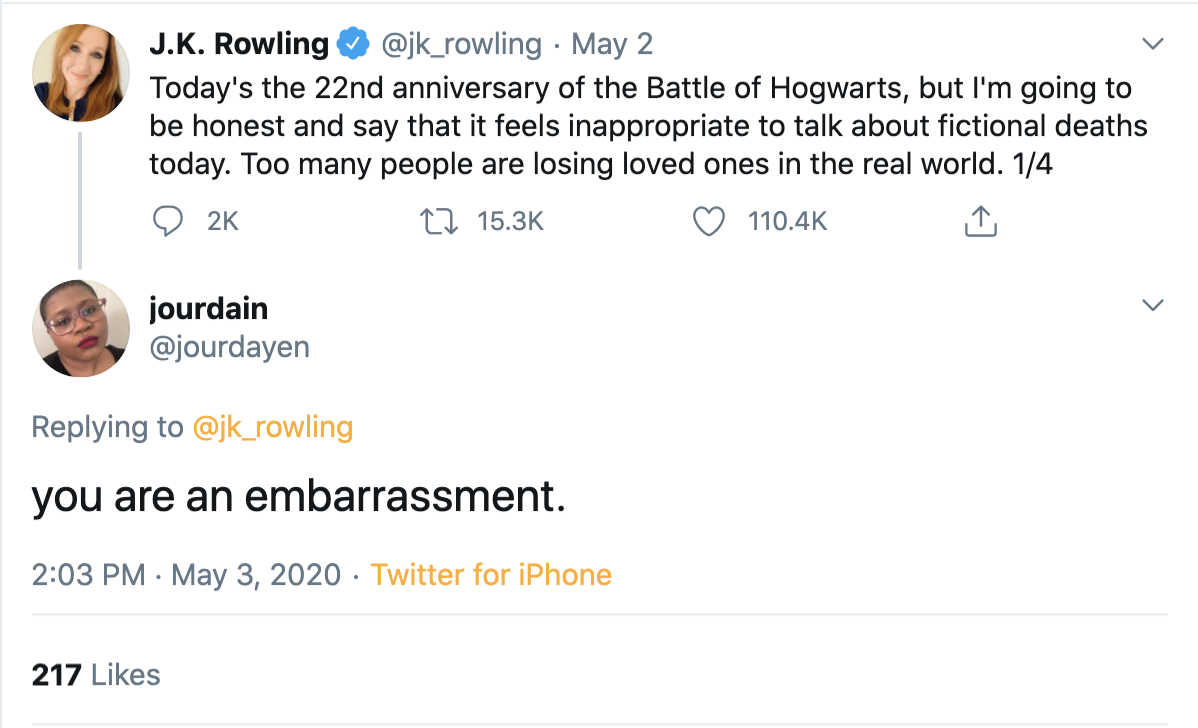The width and height of the screenshot is (1198, 728).
Task: Click the J.K. Rowling display name
Action: point(239,44)
